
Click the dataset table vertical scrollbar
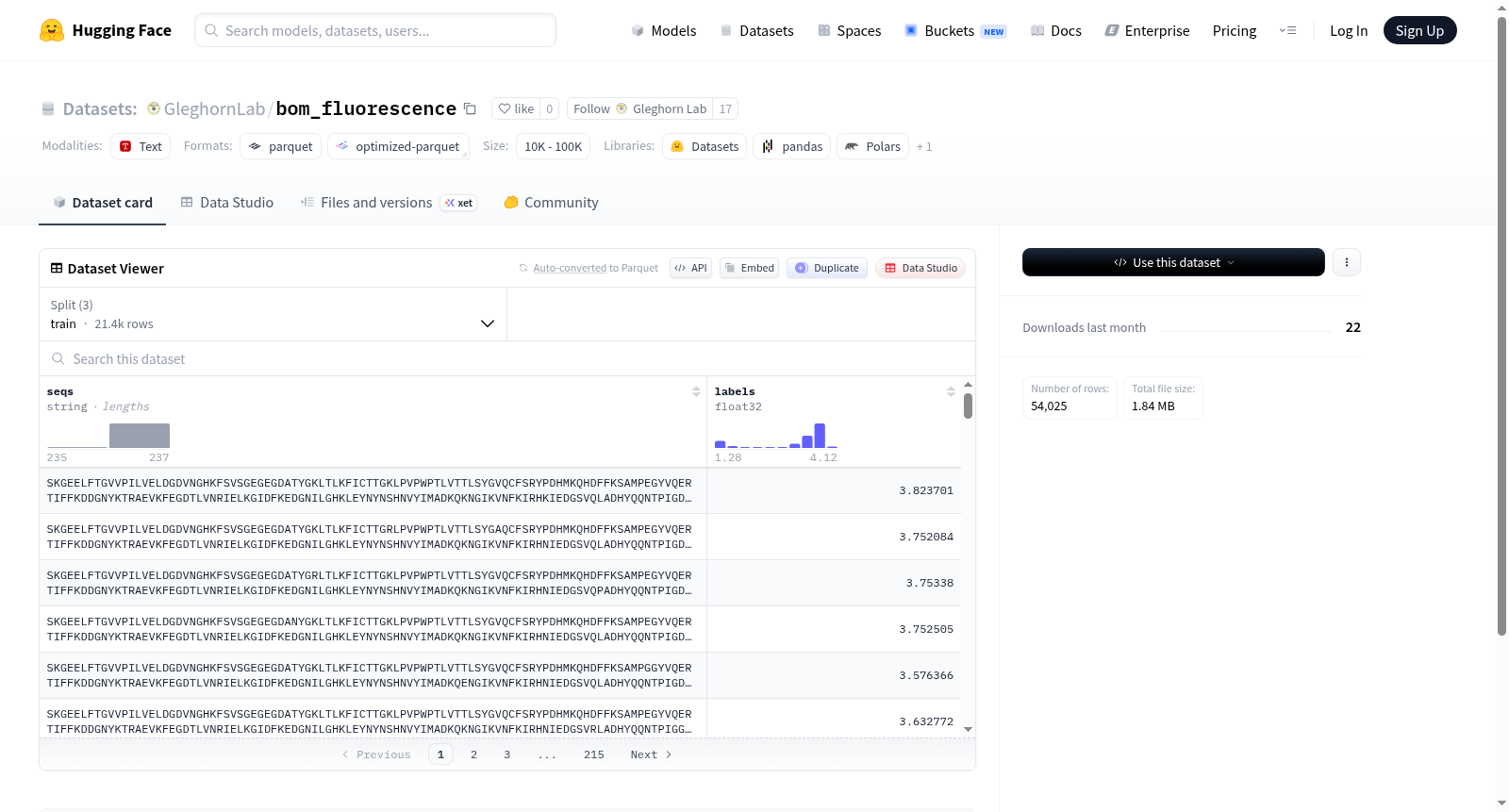point(968,406)
